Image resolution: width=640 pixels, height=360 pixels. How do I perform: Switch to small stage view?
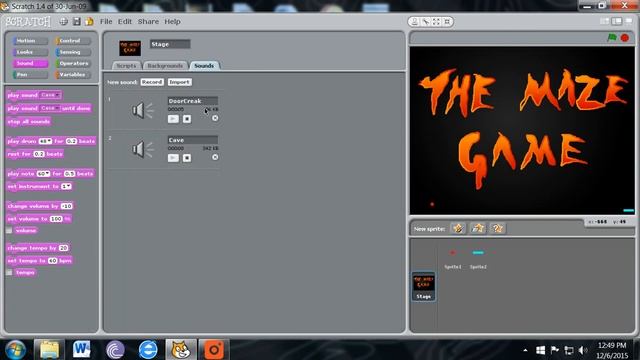tap(605, 22)
